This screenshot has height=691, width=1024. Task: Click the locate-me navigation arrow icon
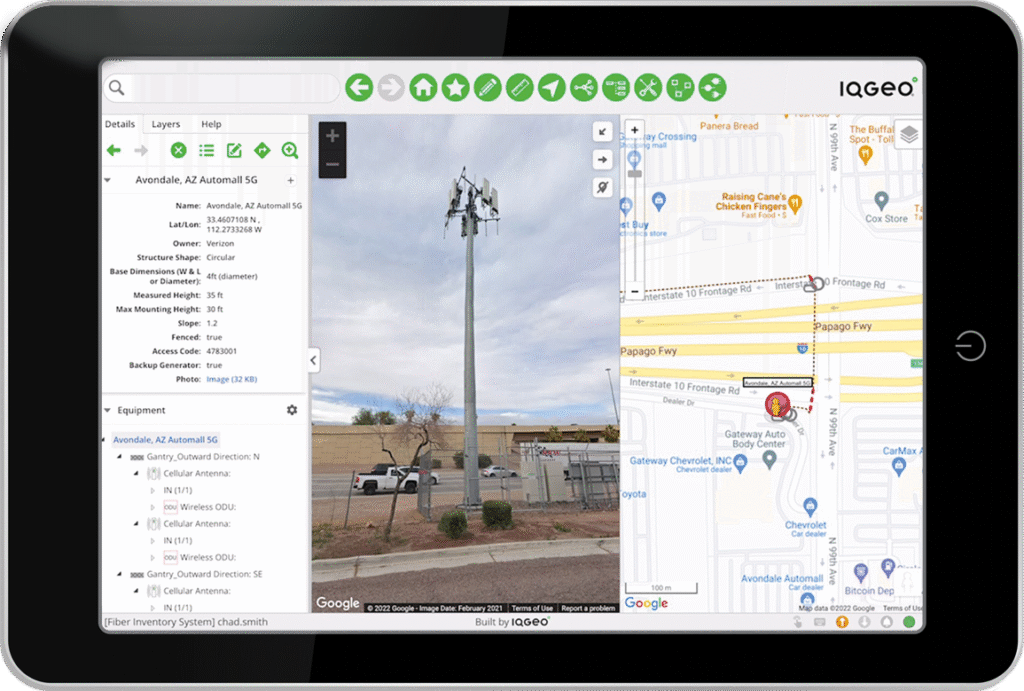551,88
